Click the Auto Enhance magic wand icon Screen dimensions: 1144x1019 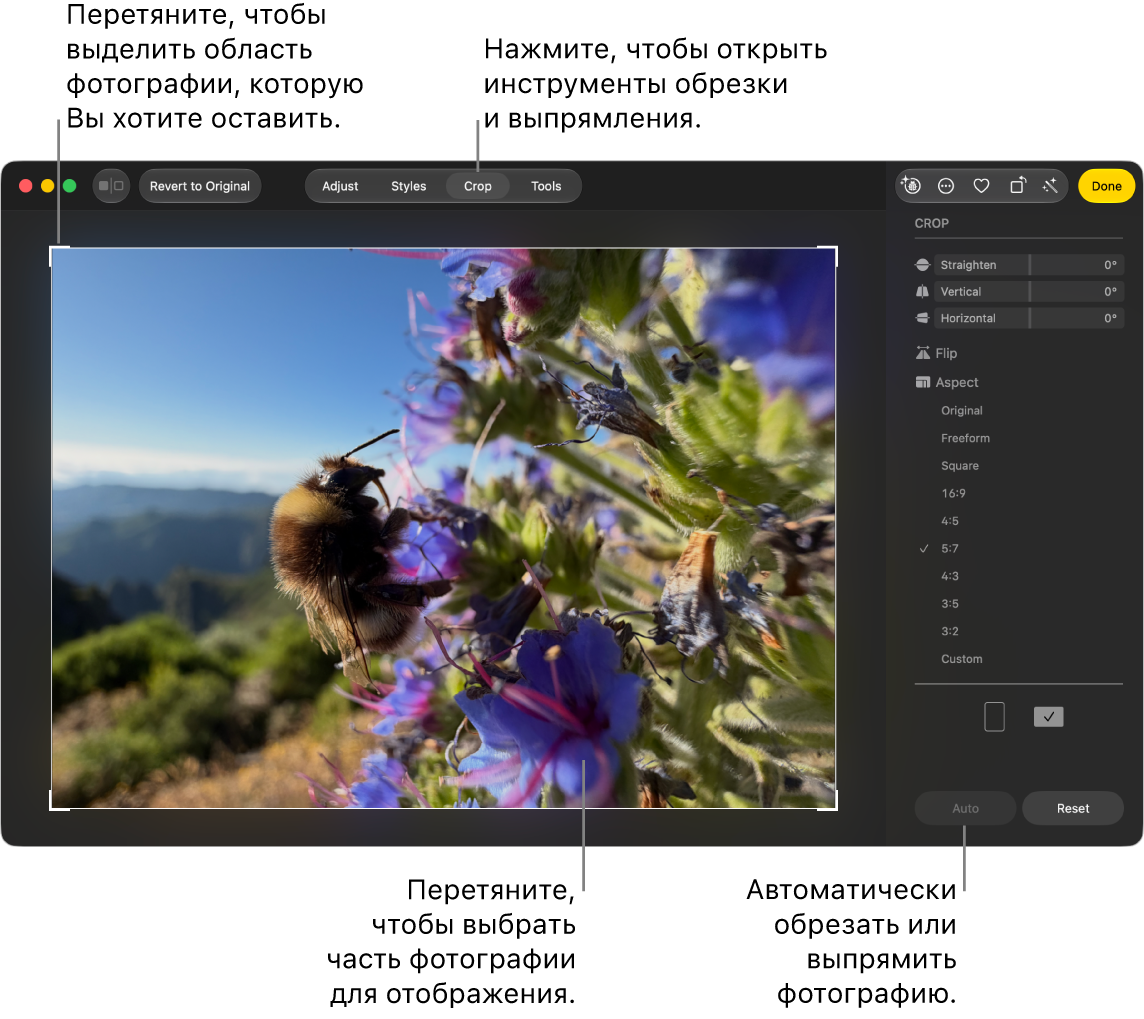coord(1050,186)
